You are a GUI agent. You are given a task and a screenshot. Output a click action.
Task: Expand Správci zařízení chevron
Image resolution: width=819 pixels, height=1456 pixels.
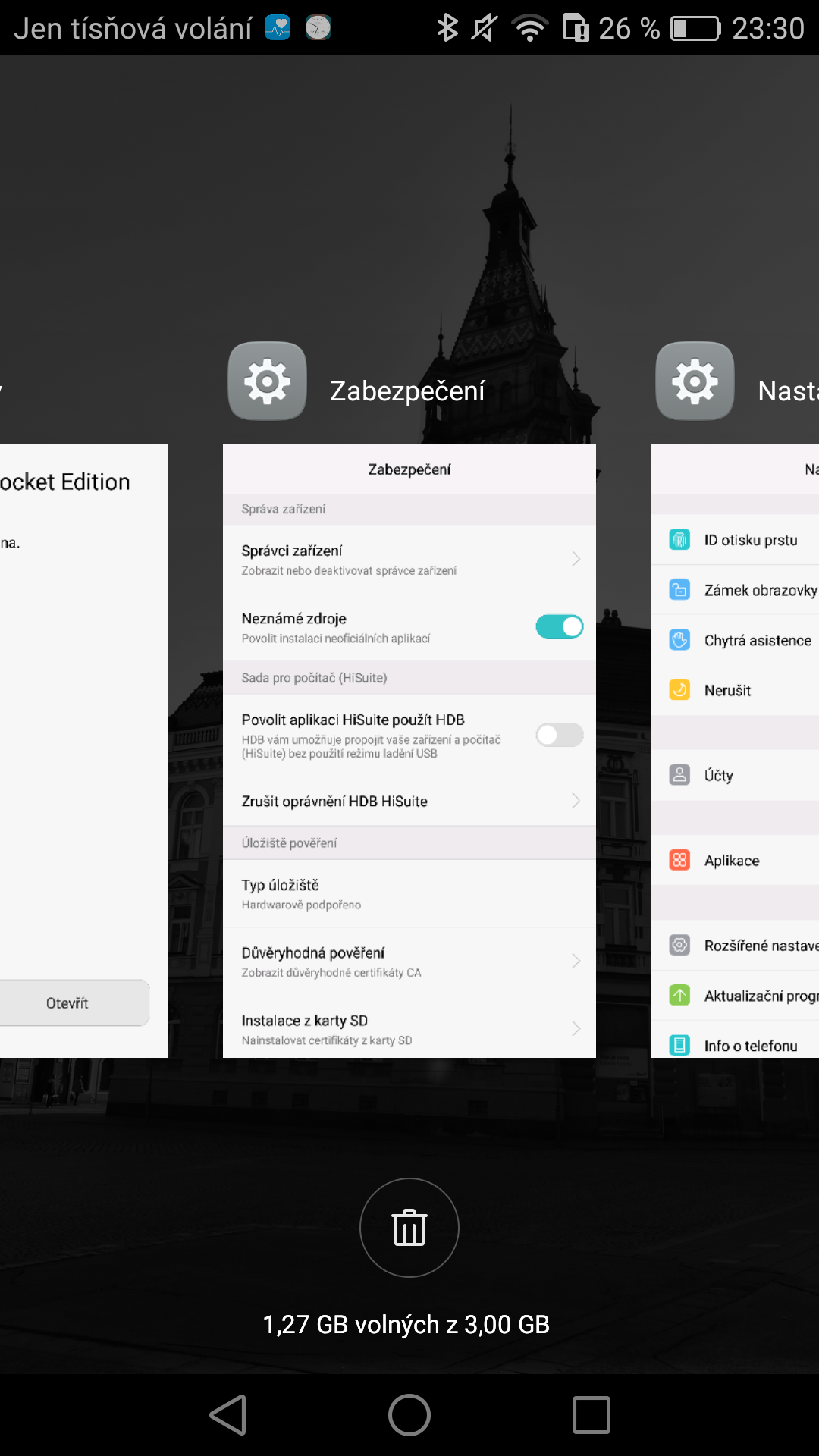click(x=576, y=559)
